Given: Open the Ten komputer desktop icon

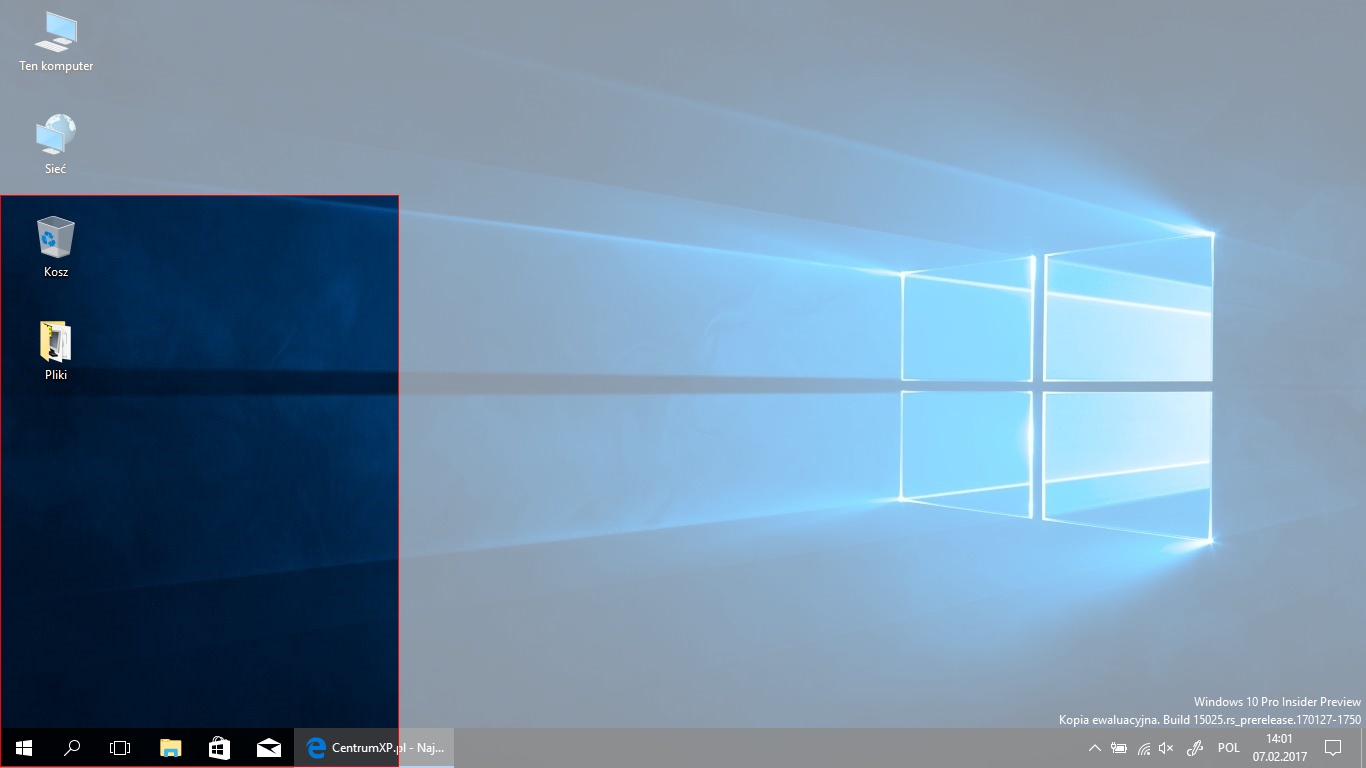Looking at the screenshot, I should pos(56,42).
